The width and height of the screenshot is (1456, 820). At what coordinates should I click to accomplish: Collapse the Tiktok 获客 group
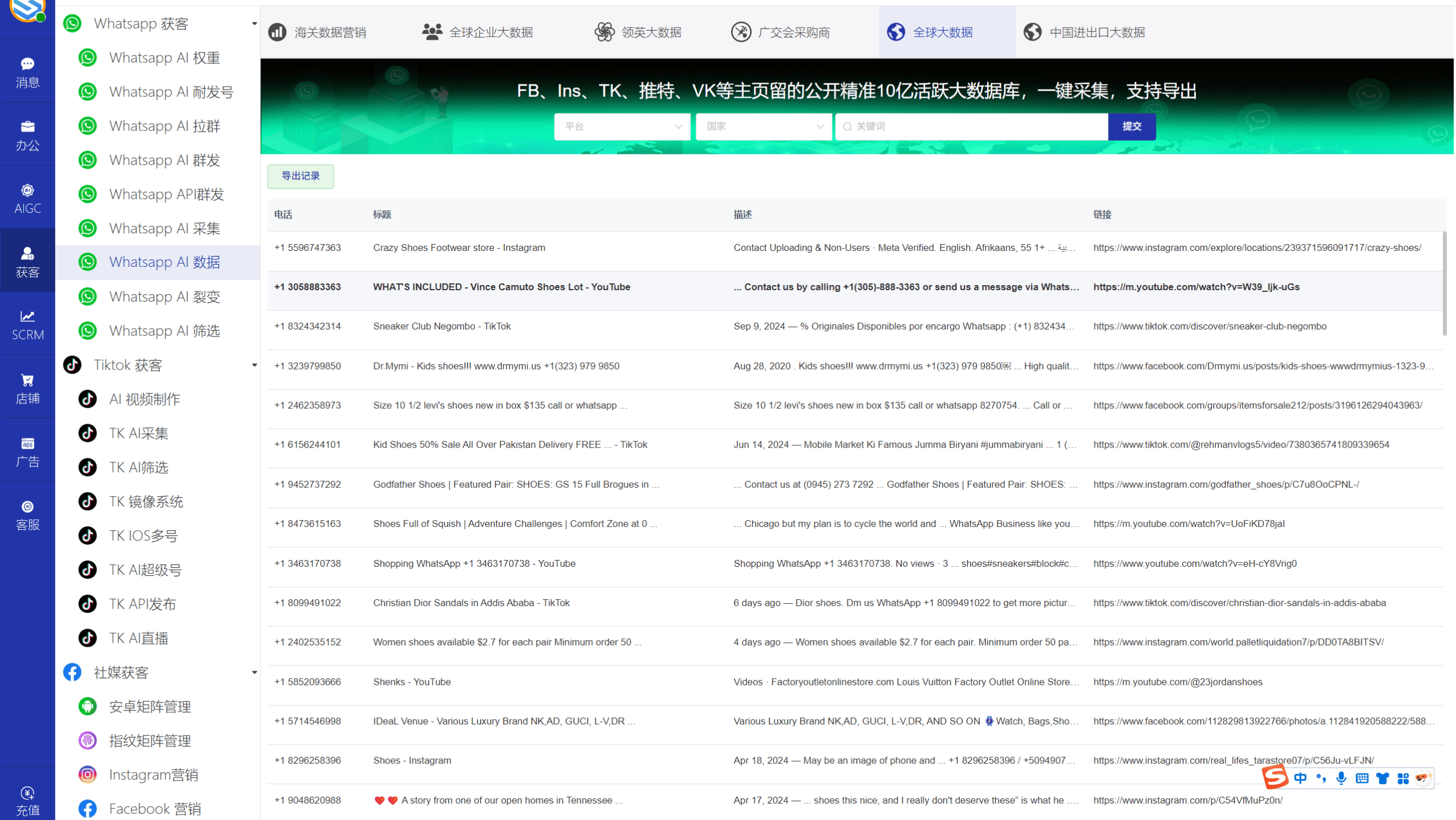(254, 365)
